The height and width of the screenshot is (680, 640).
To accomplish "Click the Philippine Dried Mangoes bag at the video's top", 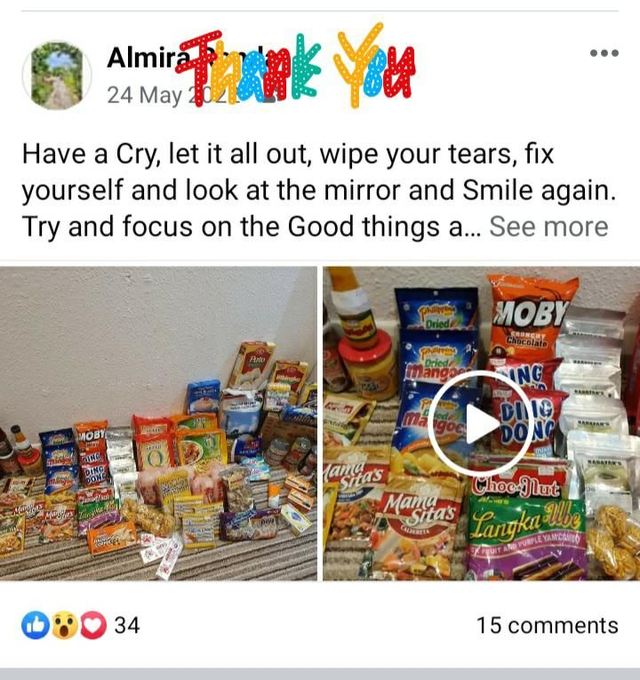I will [437, 309].
